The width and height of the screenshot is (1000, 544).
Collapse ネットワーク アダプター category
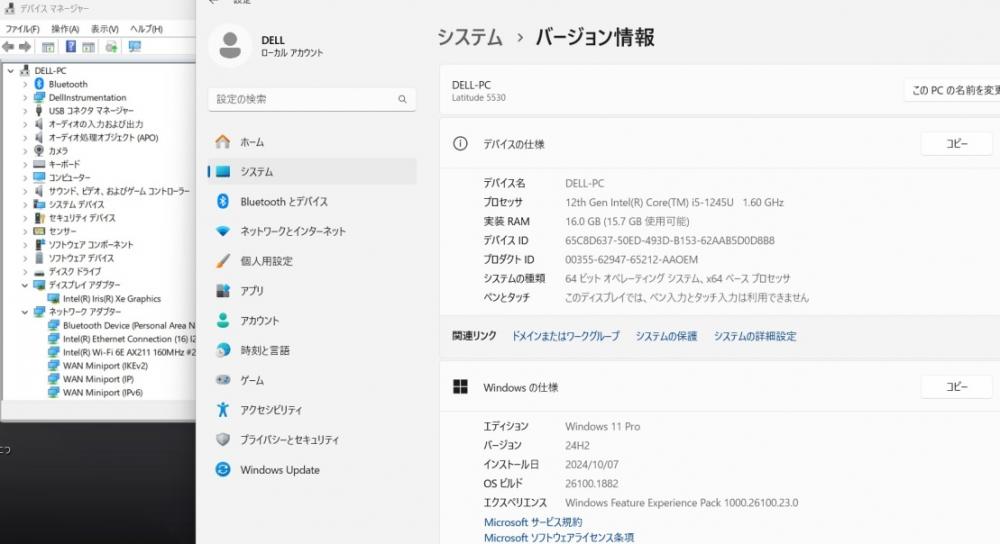[x=25, y=312]
